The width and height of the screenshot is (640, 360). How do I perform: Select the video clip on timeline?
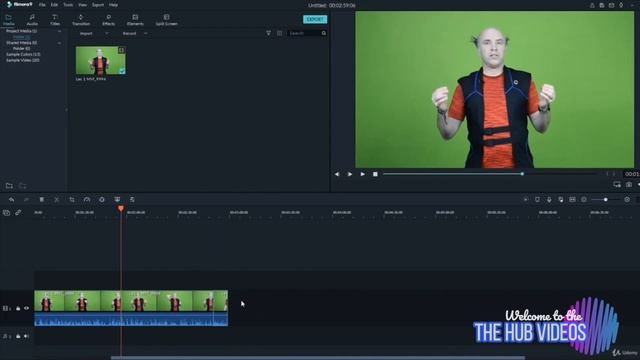click(x=131, y=301)
